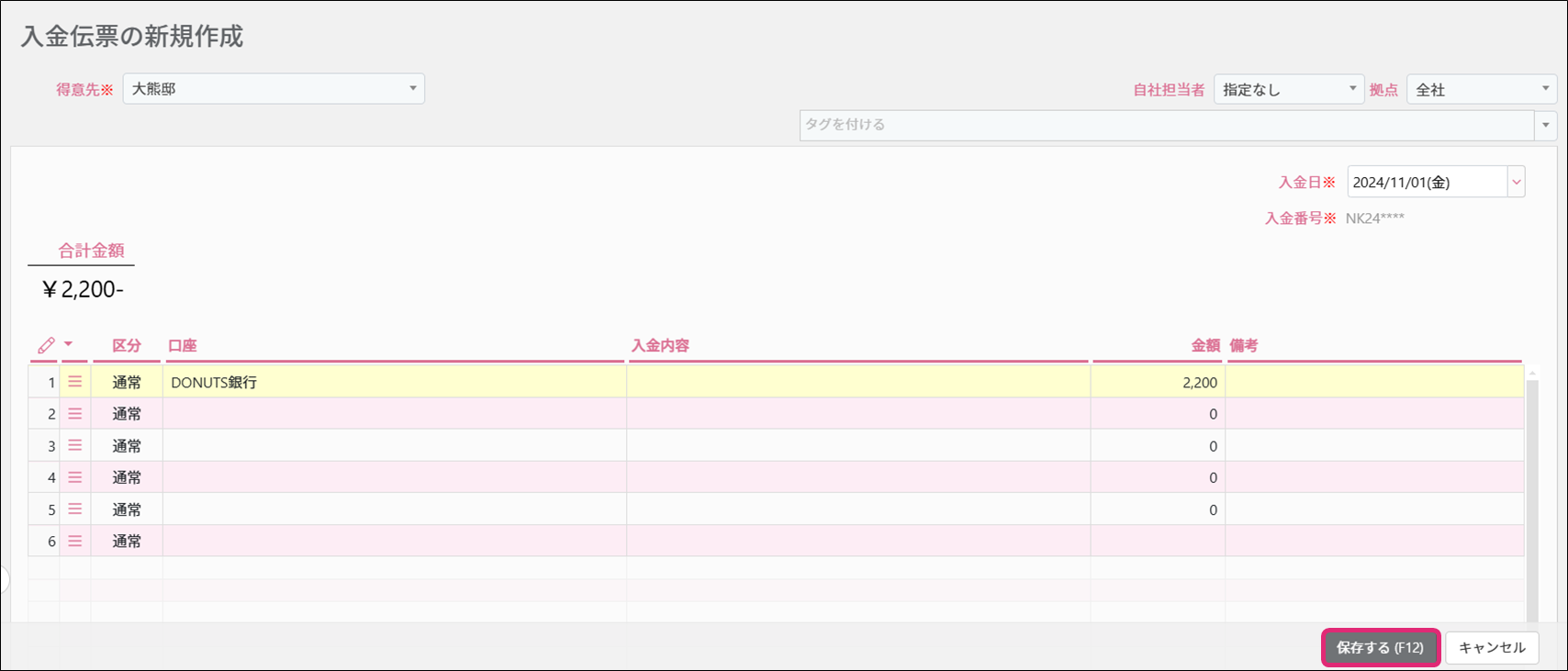Click row number 6 cell
Screen dimensions: 1568x671
point(44,542)
